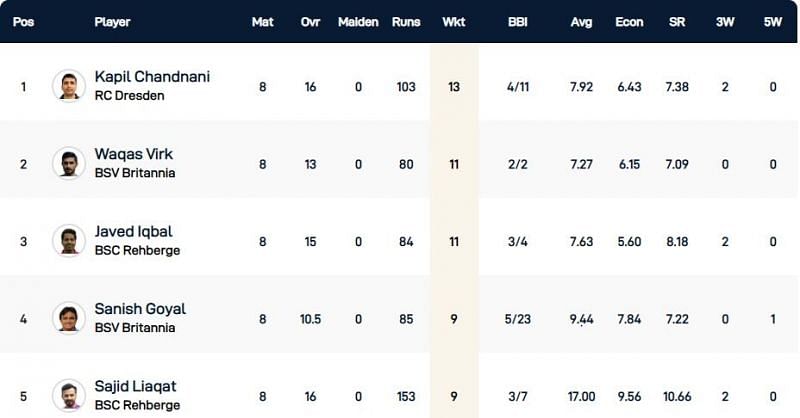Click Sanish Goyal's avatar photo
This screenshot has height=418, width=800.
pos(69,318)
